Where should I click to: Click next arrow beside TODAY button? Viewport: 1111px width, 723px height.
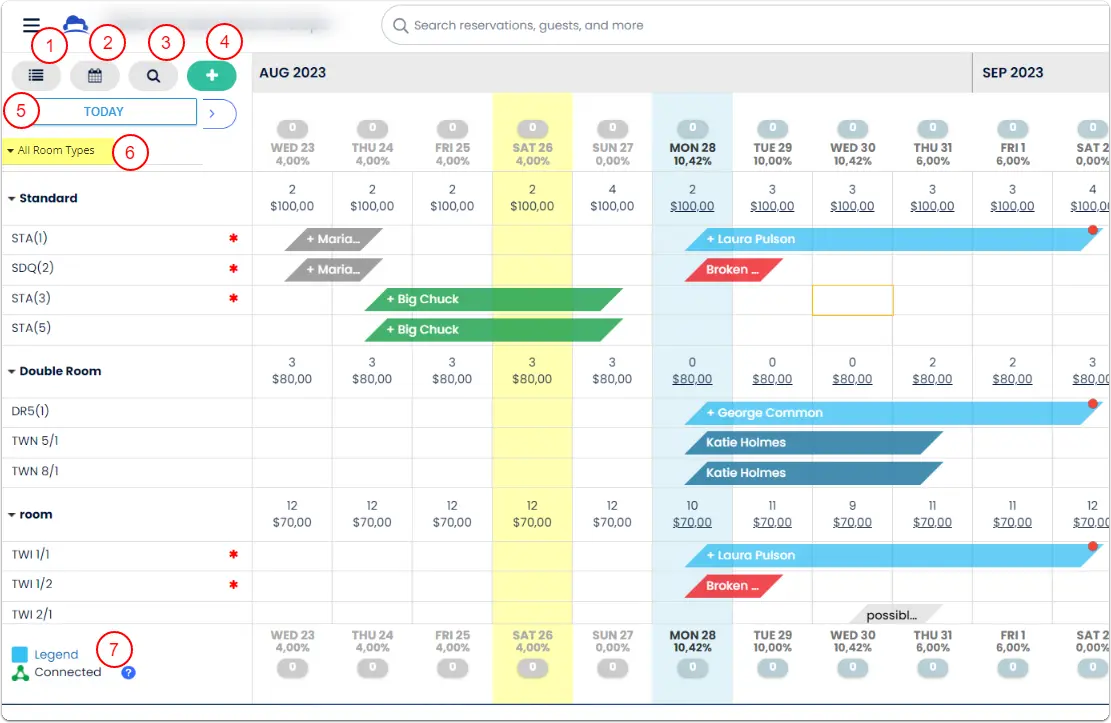213,113
